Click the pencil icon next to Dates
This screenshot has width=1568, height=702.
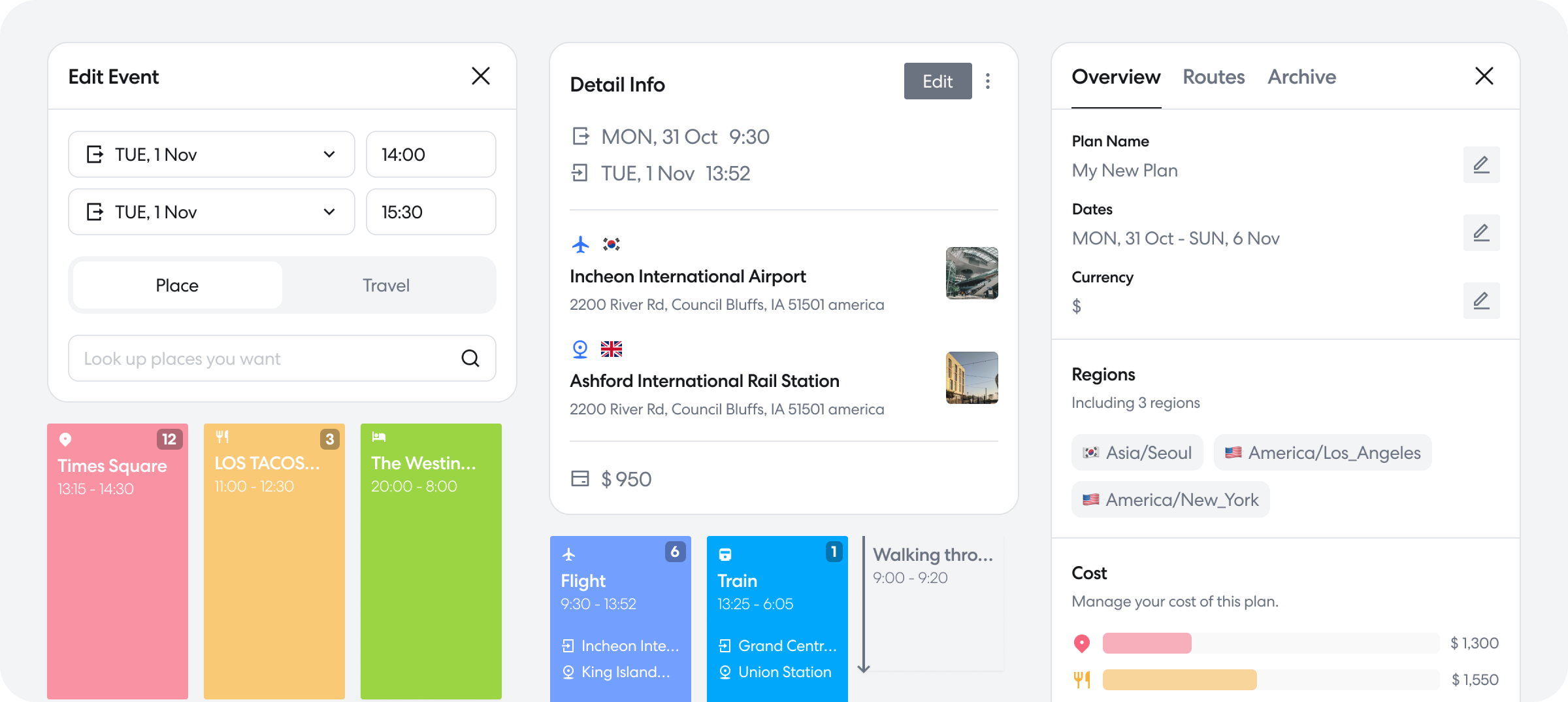(x=1481, y=233)
